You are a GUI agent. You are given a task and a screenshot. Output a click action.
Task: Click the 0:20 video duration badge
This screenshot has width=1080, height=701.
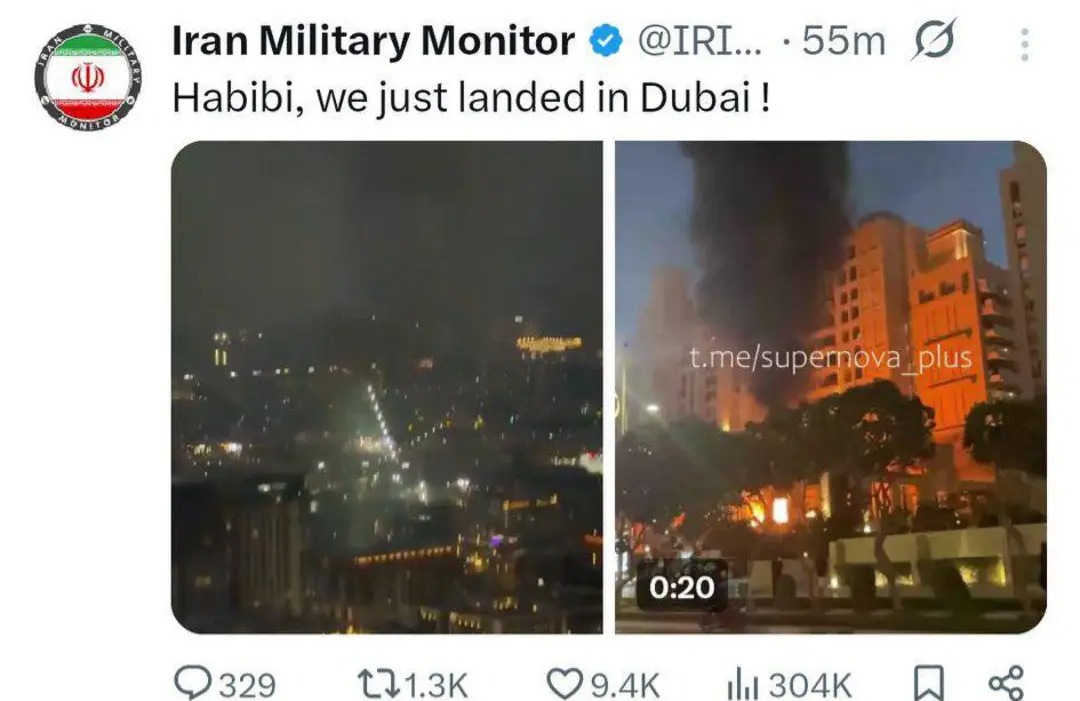tap(682, 587)
